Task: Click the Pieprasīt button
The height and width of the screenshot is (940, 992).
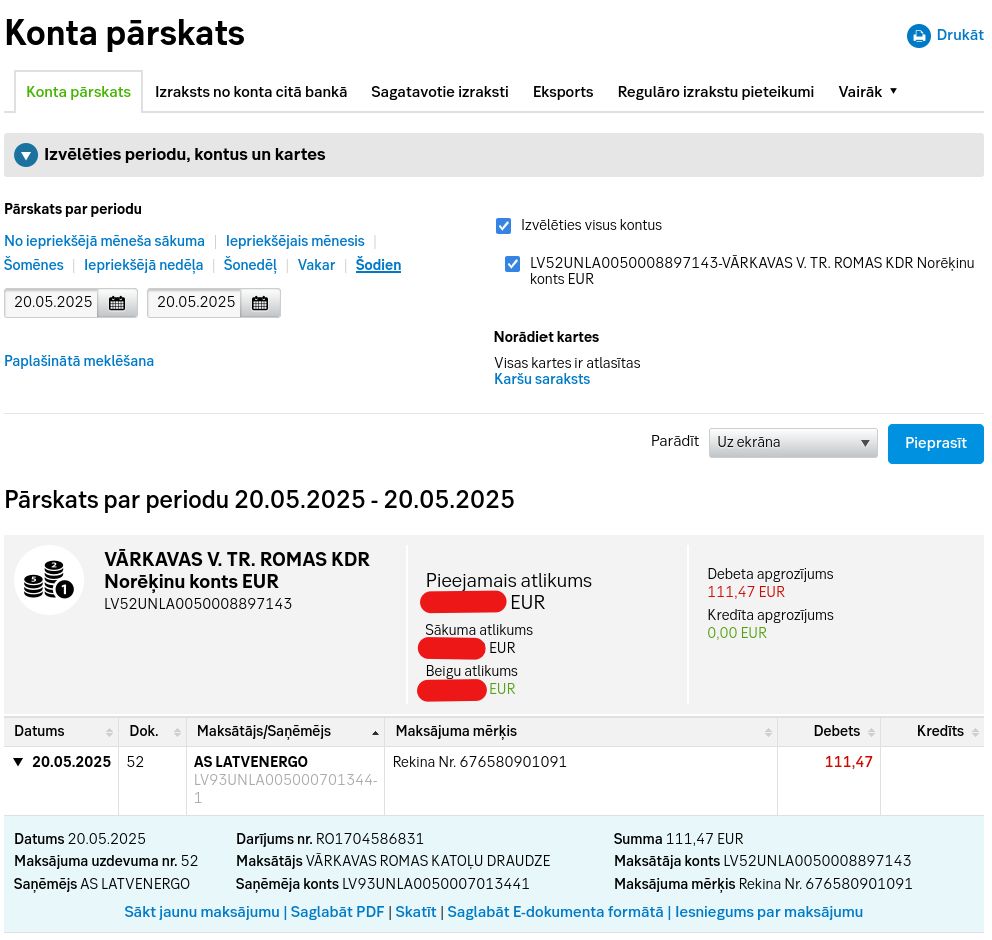Action: [936, 443]
